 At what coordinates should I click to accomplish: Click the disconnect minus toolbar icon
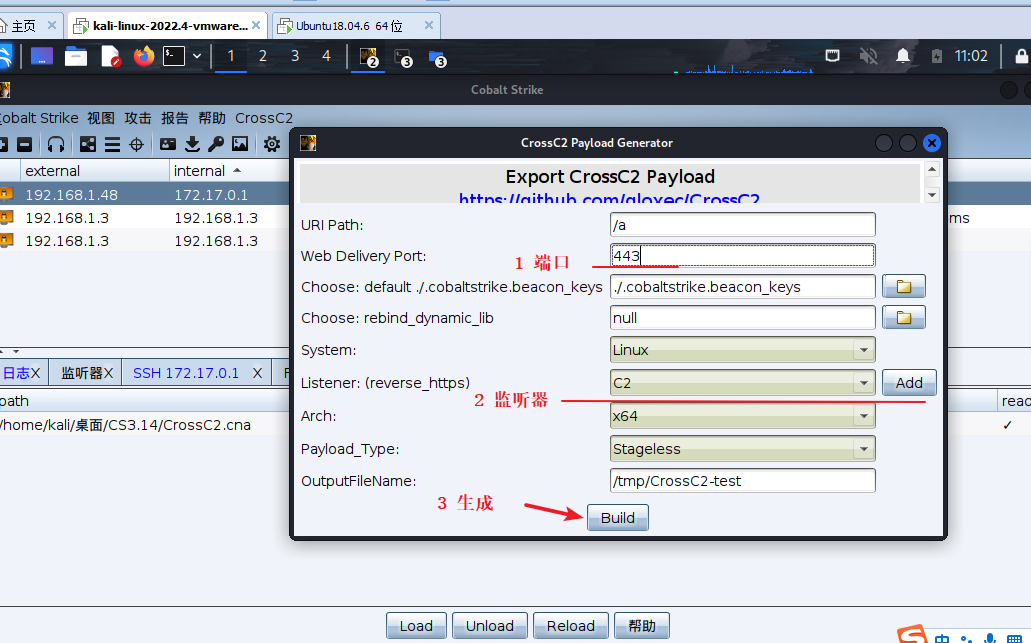[24, 144]
